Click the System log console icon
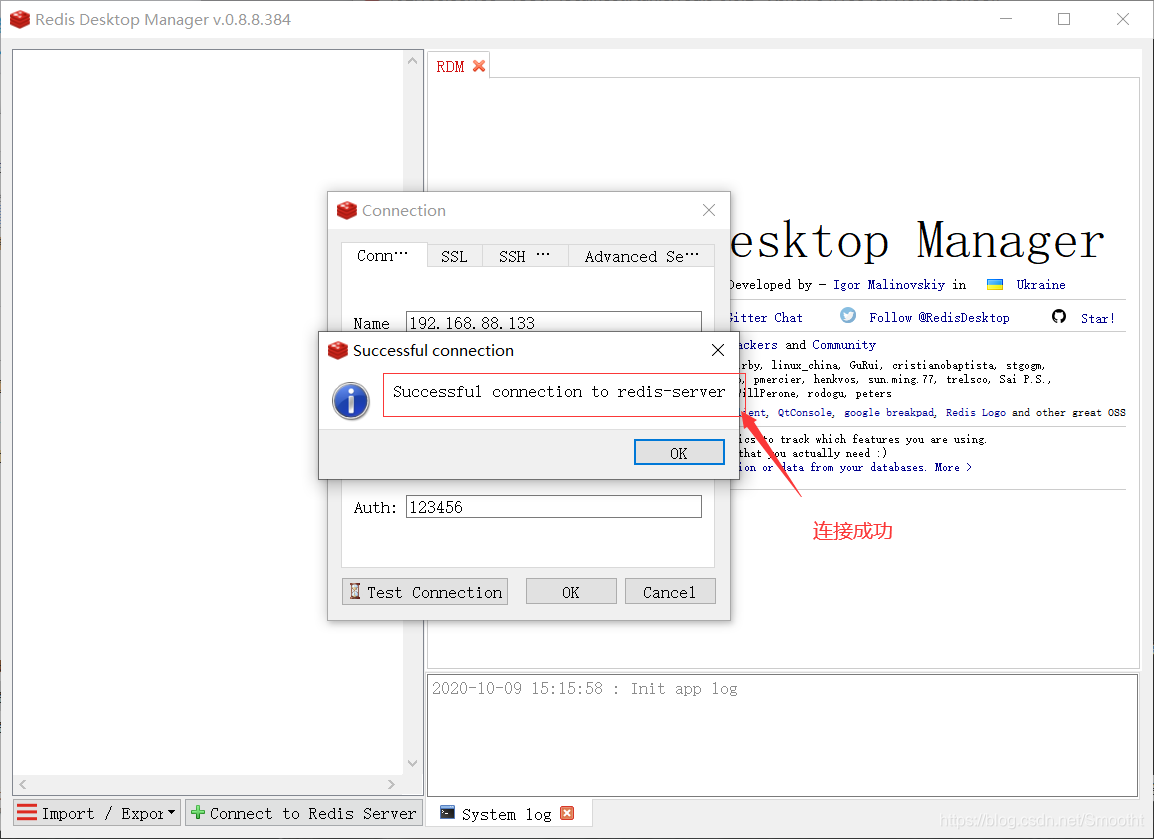 tap(447, 812)
